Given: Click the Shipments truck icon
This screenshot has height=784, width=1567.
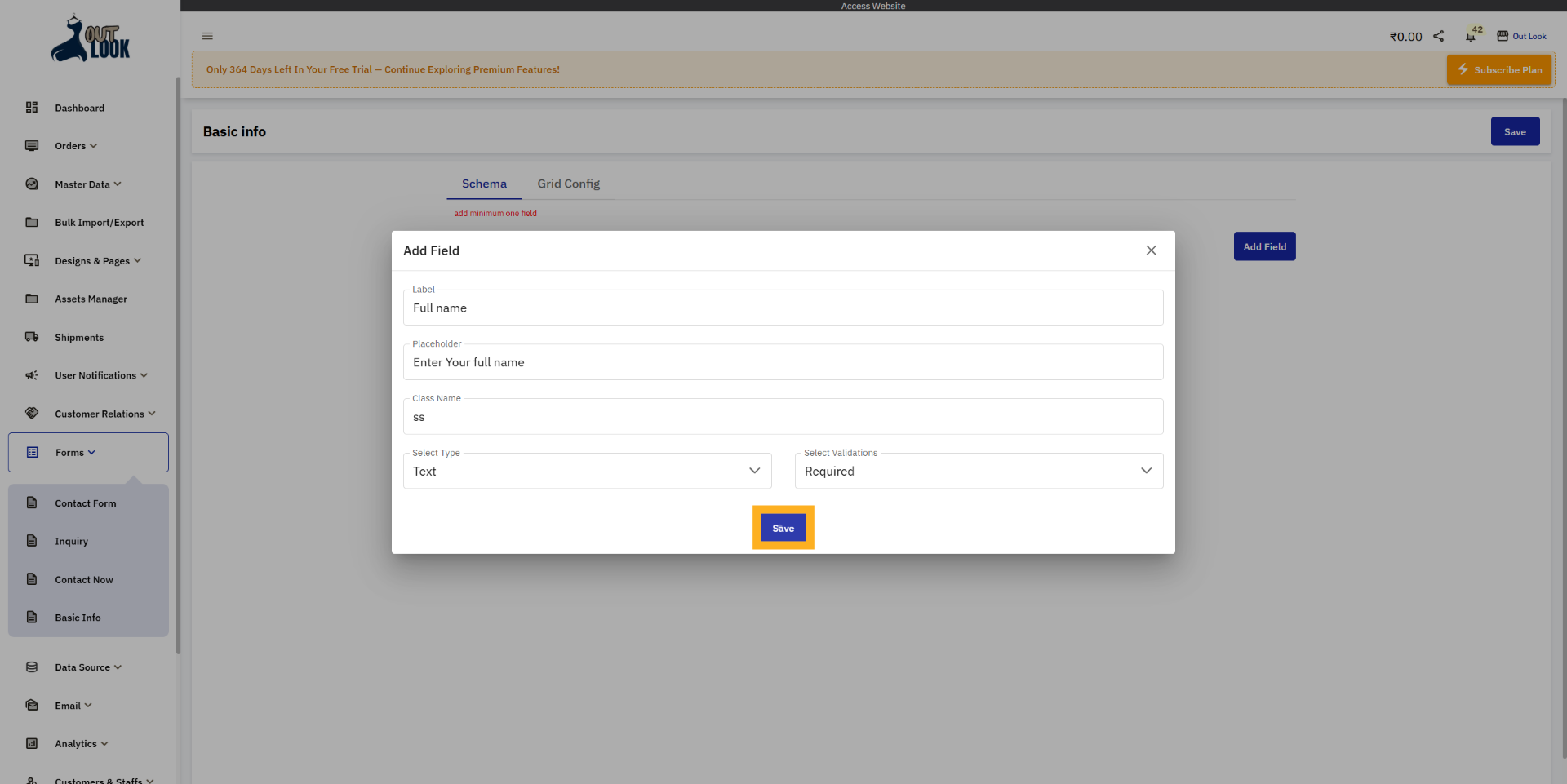Looking at the screenshot, I should pyautogui.click(x=32, y=337).
